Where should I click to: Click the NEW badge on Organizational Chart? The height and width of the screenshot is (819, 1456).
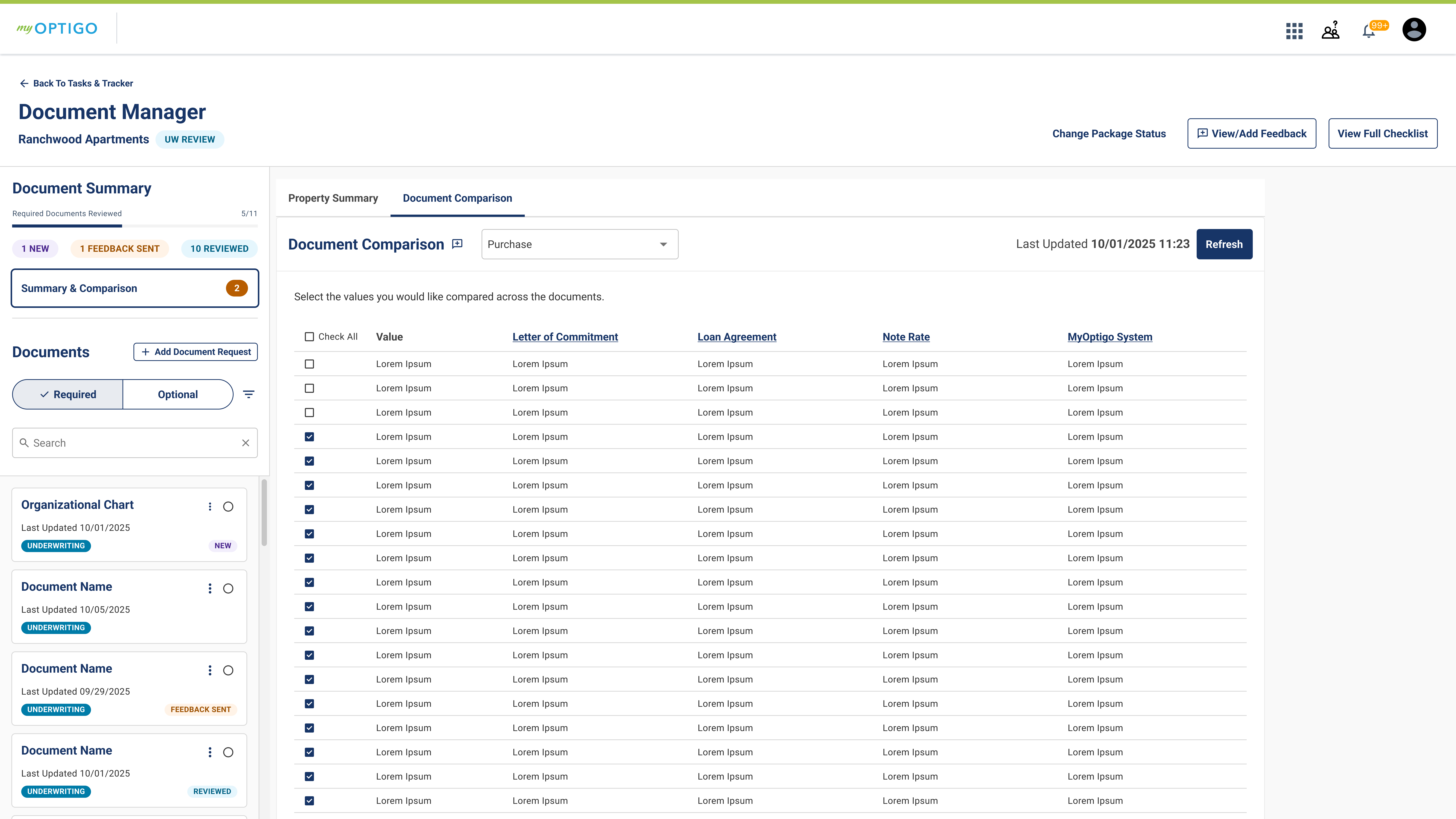pyautogui.click(x=223, y=546)
